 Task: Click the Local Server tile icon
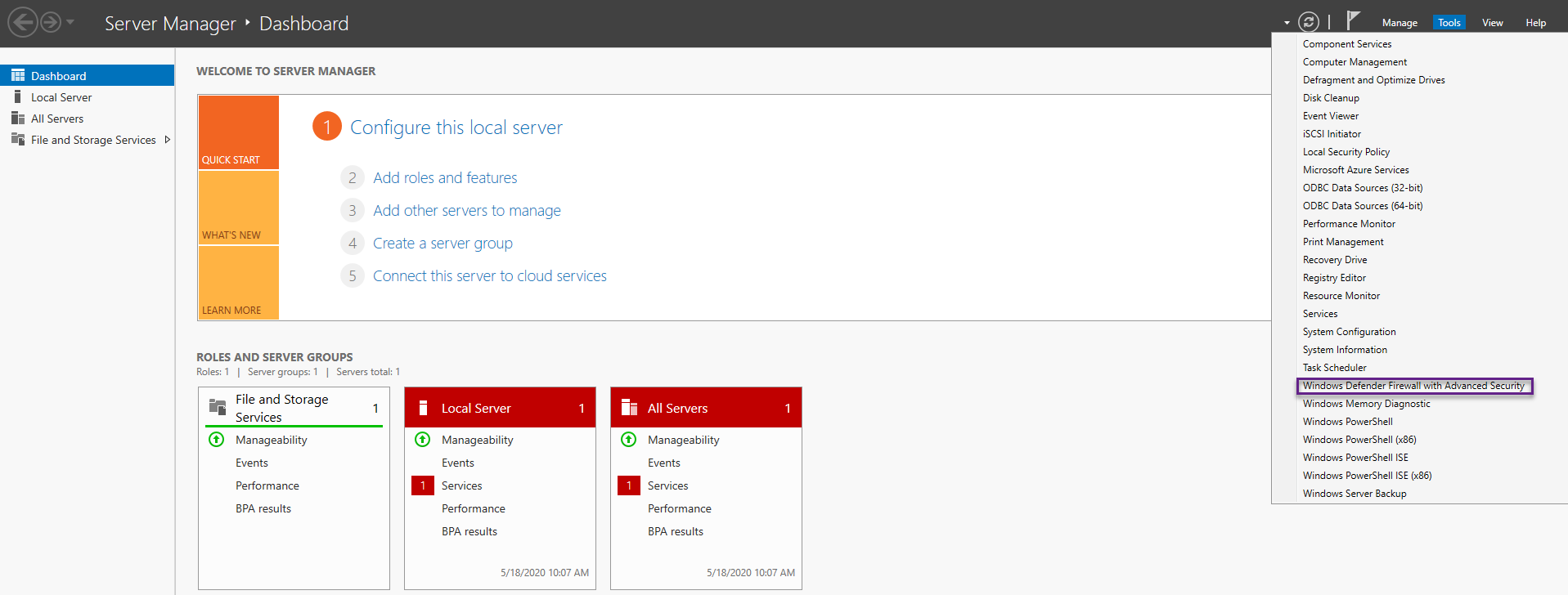click(424, 408)
